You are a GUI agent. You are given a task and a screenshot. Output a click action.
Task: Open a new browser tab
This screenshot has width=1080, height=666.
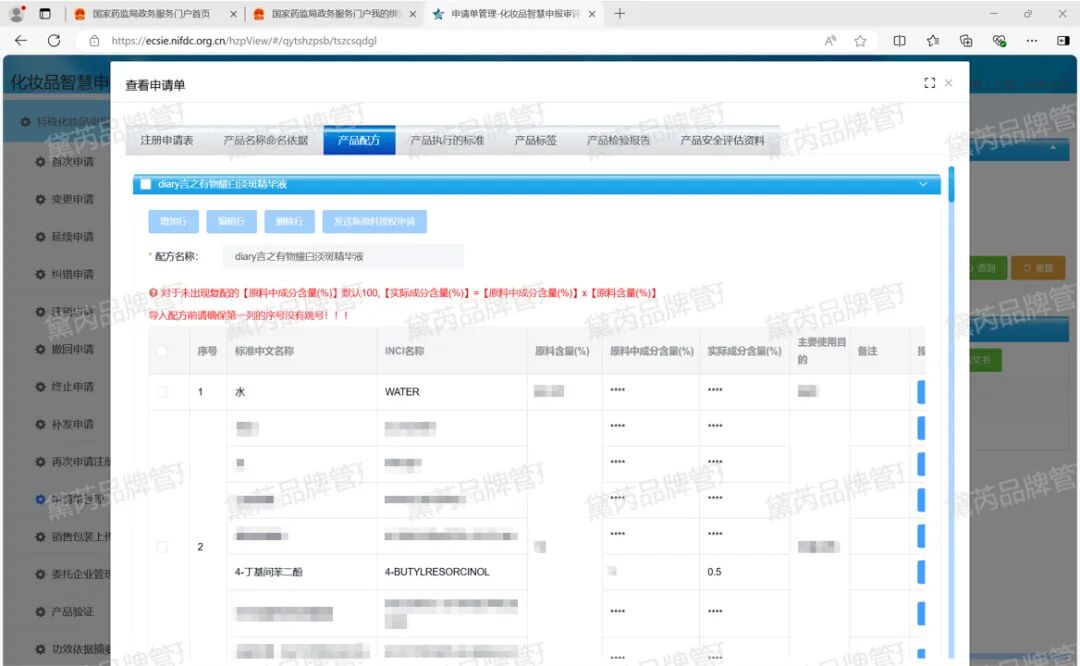click(619, 14)
